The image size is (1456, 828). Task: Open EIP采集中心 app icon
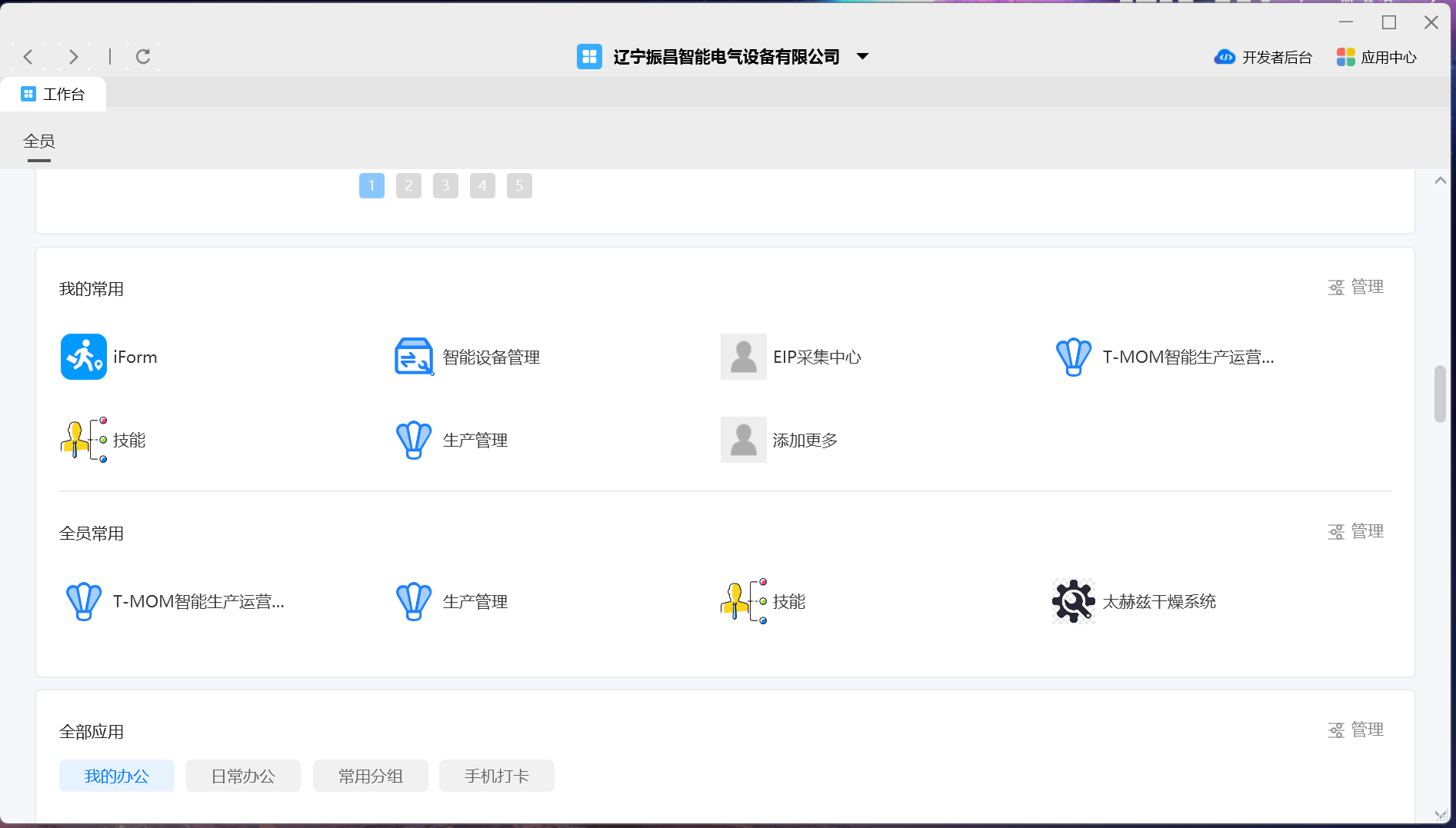point(743,357)
